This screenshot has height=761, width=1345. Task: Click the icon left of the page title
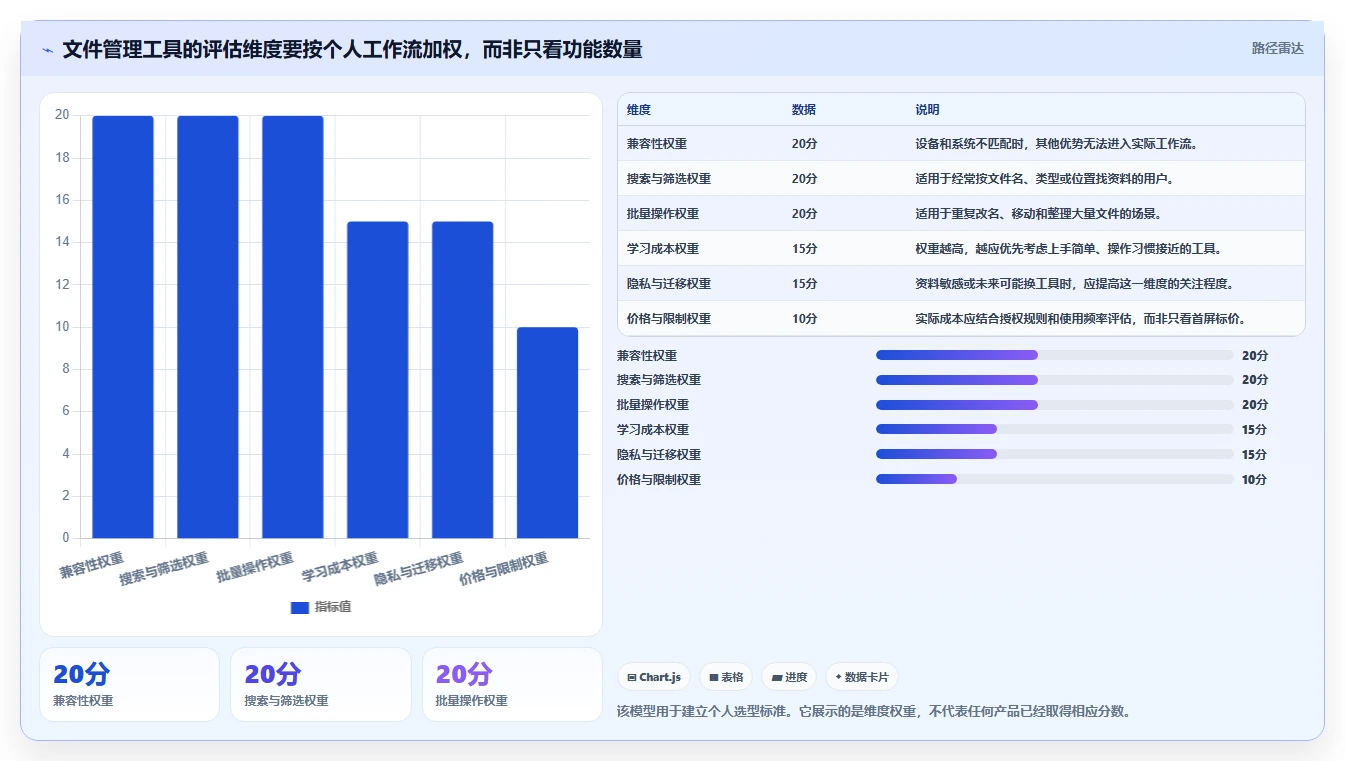[x=47, y=50]
